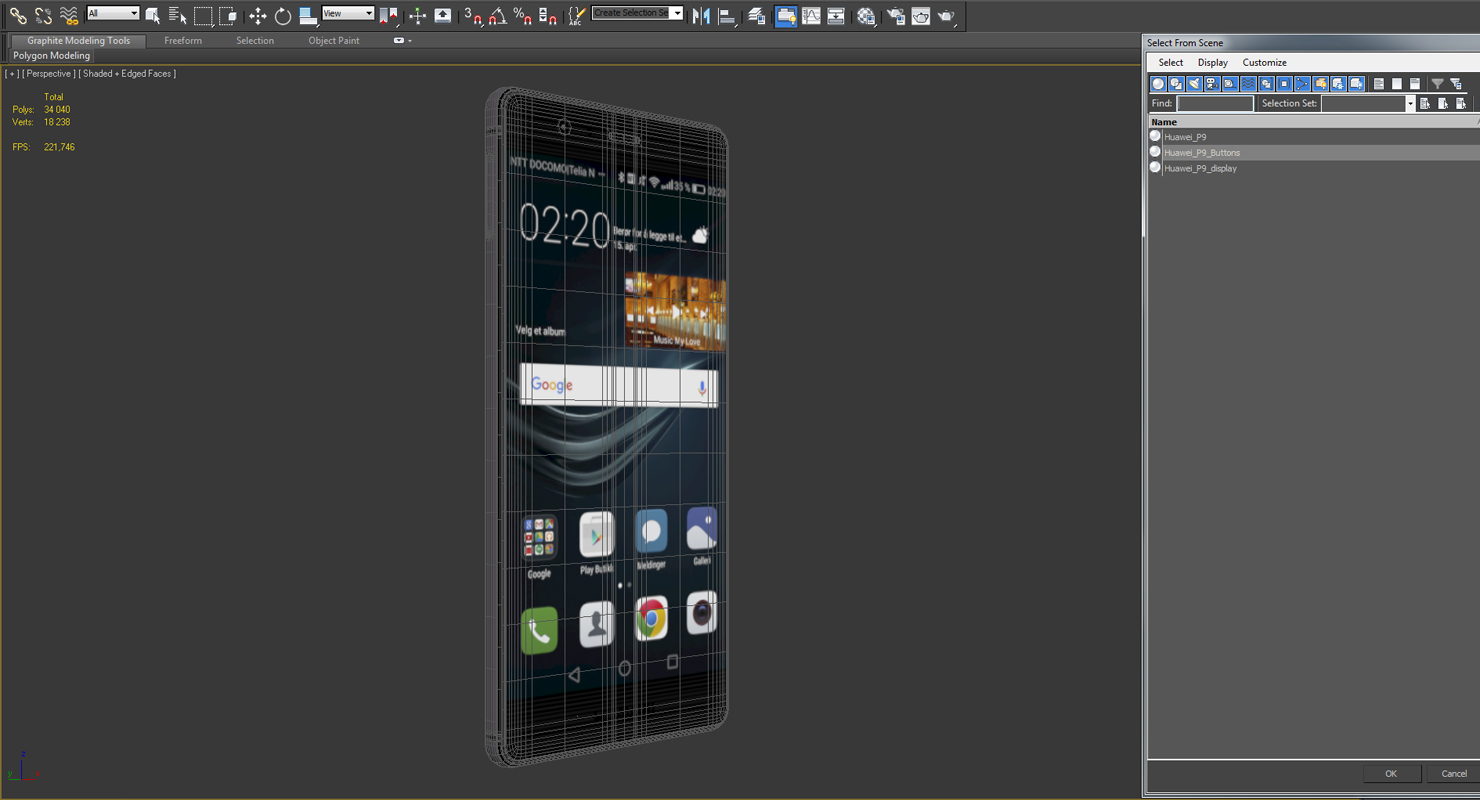Open the Customize menu in dialog

1265,62
